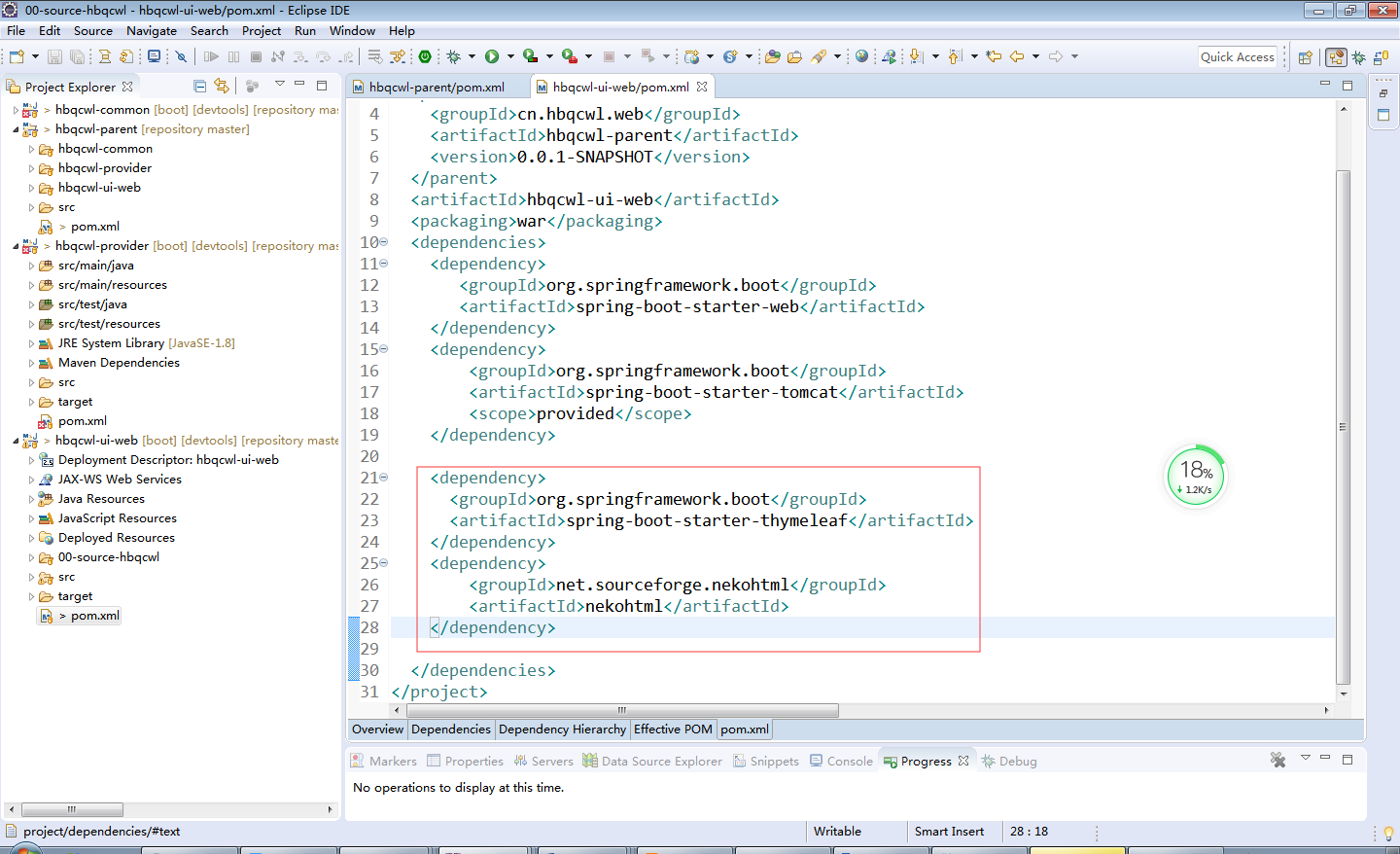
Task: Collapse the dependency block at line 21
Action: (x=383, y=478)
